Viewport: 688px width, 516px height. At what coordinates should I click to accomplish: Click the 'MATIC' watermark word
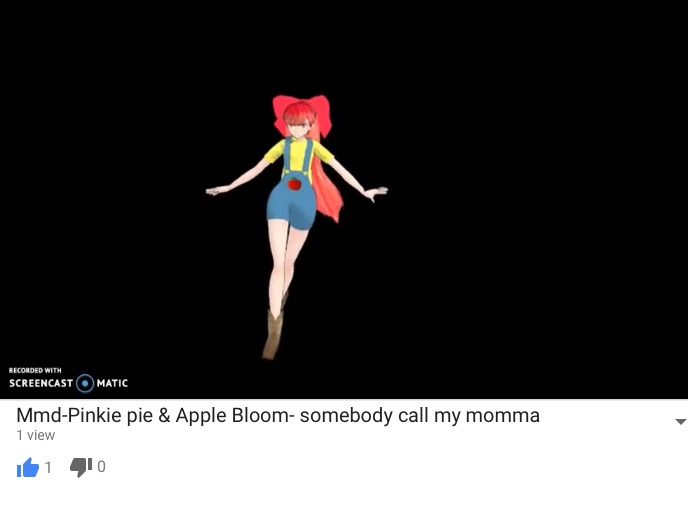pos(112,383)
